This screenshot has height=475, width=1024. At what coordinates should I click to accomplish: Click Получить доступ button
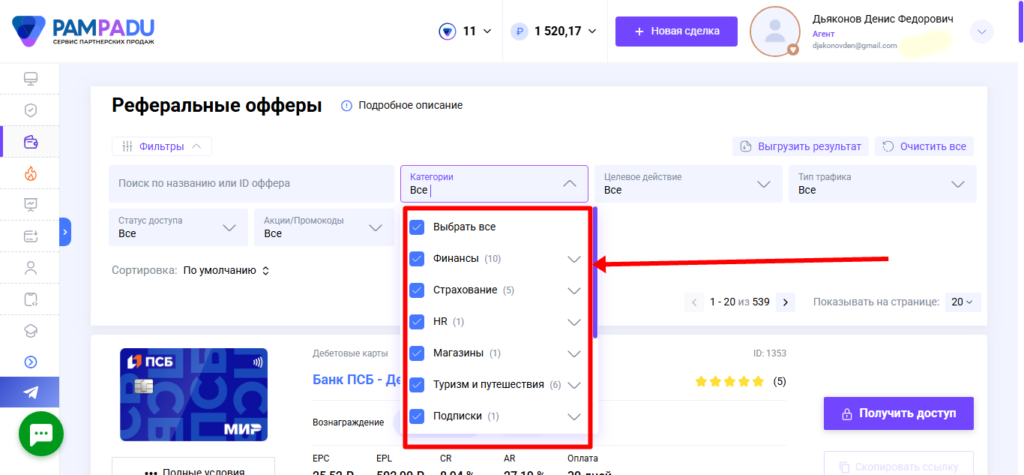[x=899, y=413]
